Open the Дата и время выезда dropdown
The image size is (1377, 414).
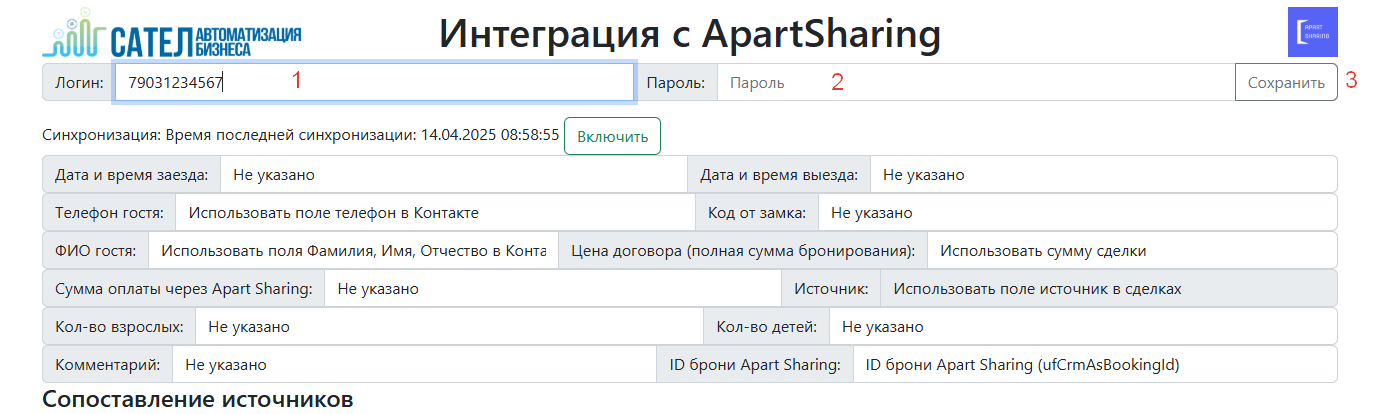(1103, 175)
